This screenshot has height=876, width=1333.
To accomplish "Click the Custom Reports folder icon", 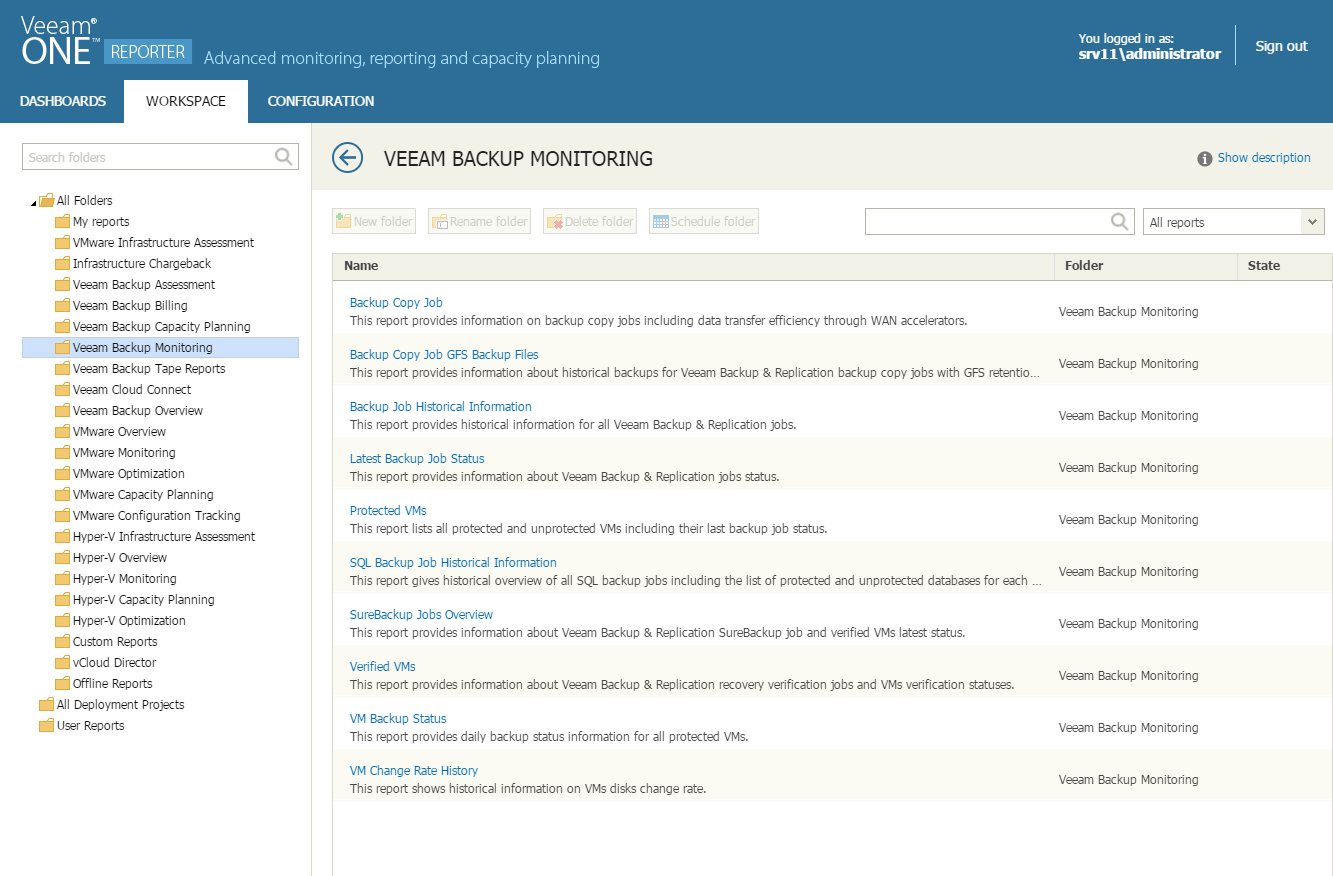I will click(x=62, y=642).
